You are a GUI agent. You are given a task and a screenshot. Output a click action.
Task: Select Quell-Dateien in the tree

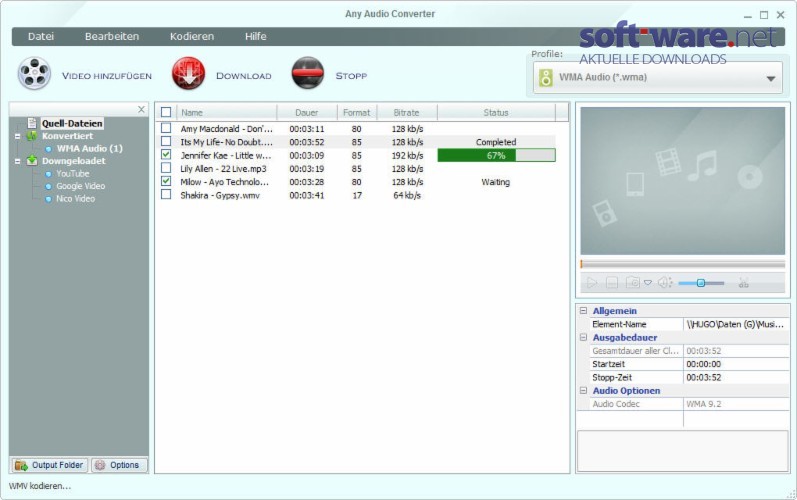pos(72,123)
